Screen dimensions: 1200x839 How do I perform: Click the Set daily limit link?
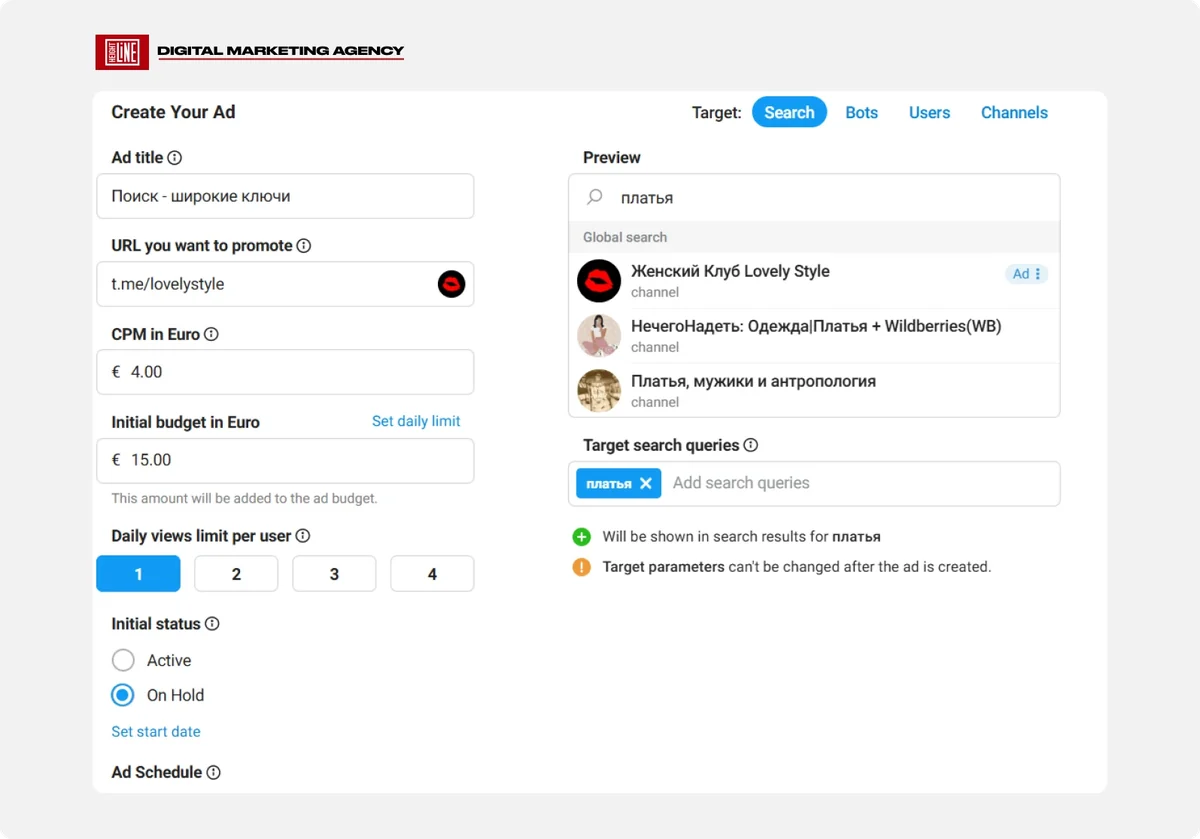pos(416,421)
